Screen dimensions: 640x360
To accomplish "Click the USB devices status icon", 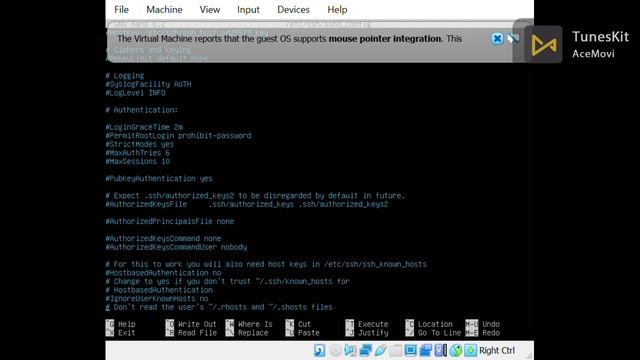I will [x=380, y=350].
